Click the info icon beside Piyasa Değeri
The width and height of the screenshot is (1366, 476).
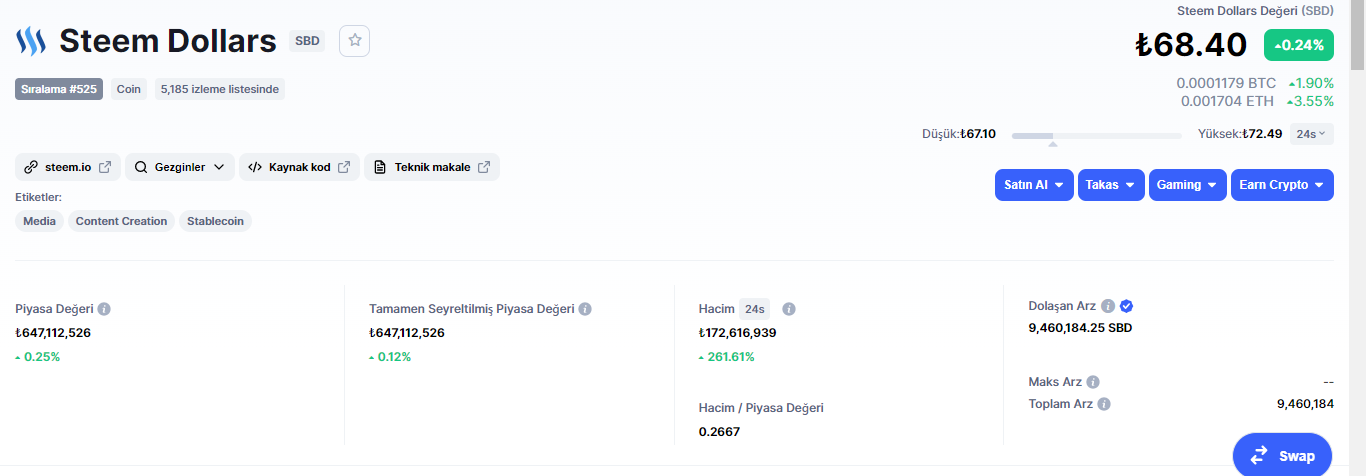[104, 309]
